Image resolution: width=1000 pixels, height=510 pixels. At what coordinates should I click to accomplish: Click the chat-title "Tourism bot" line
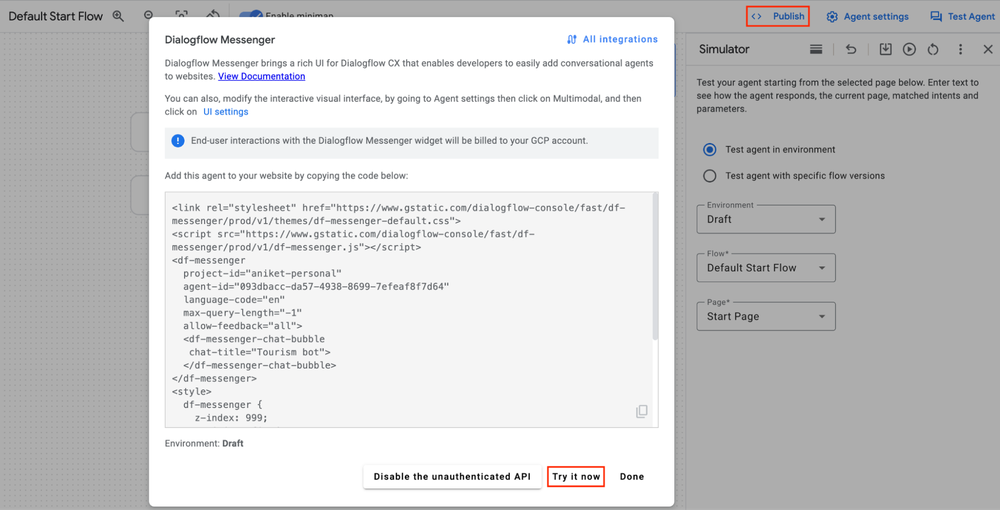coord(260,352)
